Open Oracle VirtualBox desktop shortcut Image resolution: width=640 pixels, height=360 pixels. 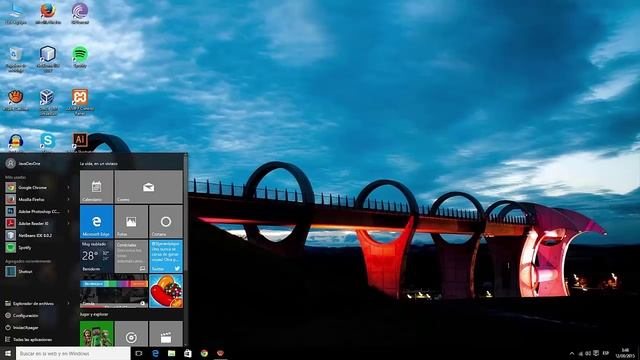[x=48, y=102]
